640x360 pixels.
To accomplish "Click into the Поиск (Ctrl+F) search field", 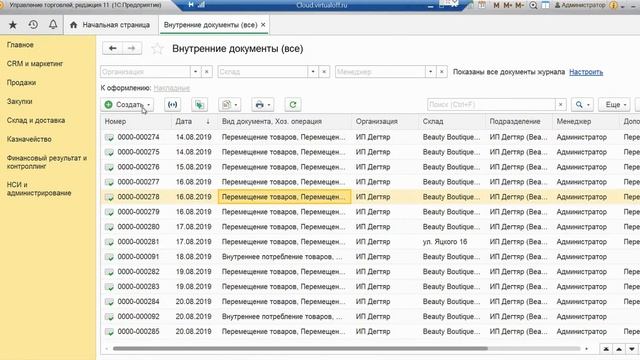I will (x=491, y=105).
